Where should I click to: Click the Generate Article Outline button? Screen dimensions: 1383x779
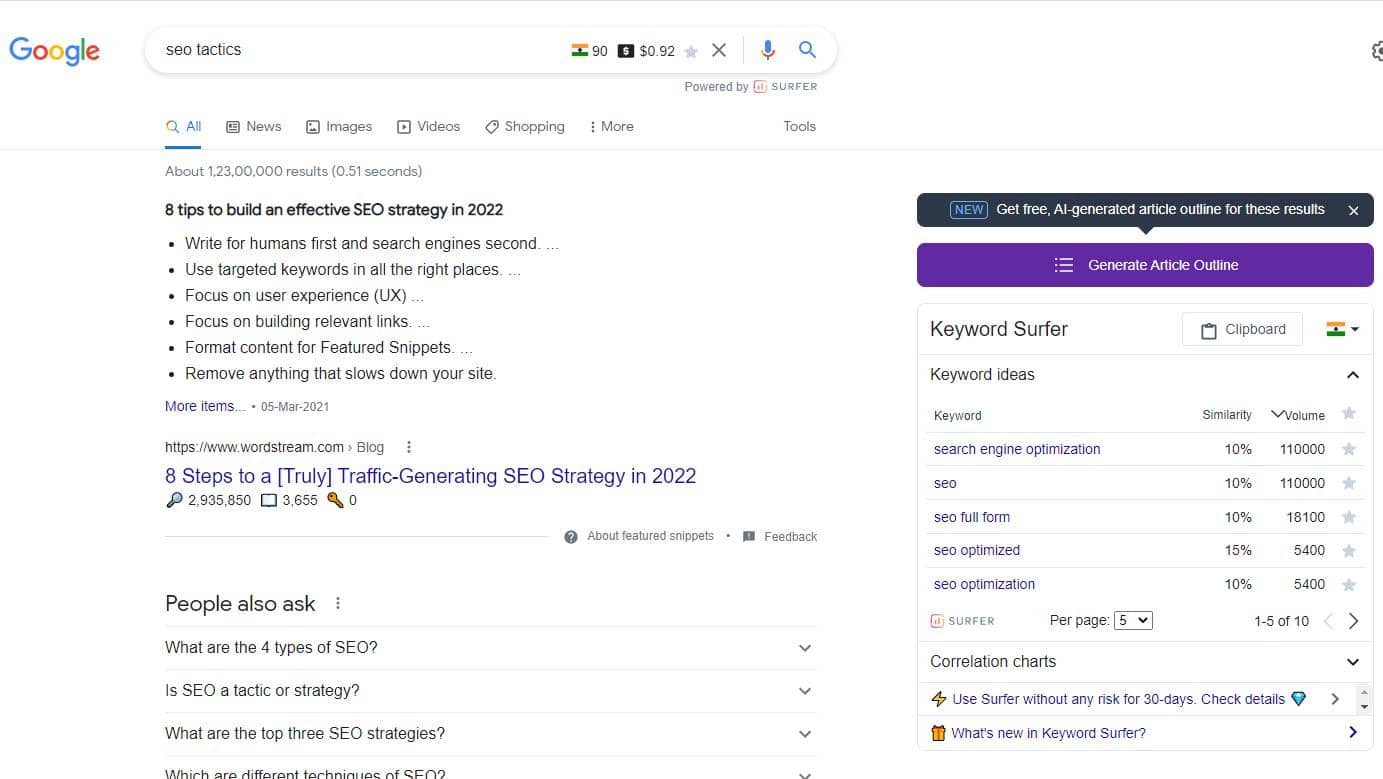[x=1145, y=265]
